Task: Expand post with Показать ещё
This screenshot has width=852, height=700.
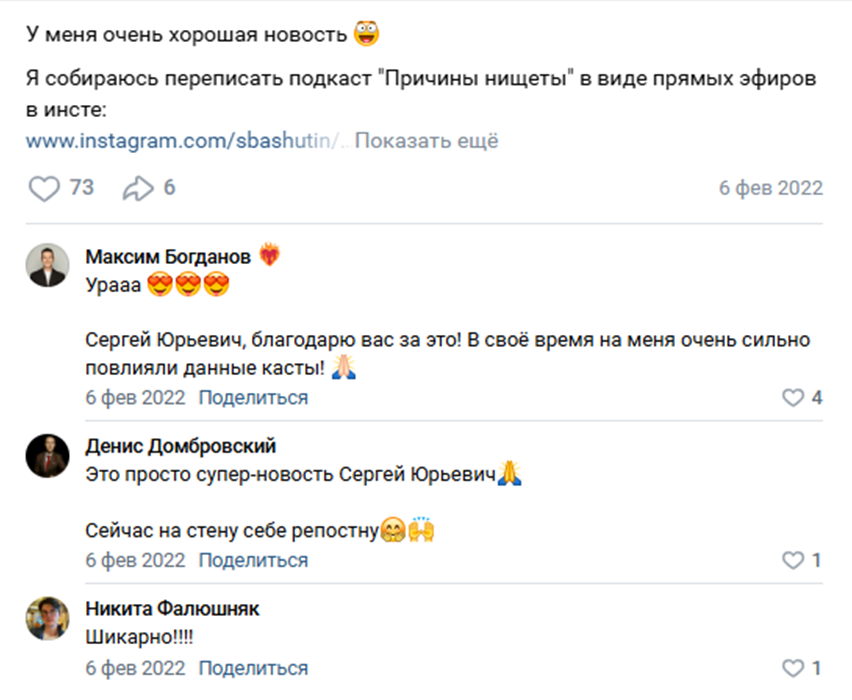Action: [426, 141]
